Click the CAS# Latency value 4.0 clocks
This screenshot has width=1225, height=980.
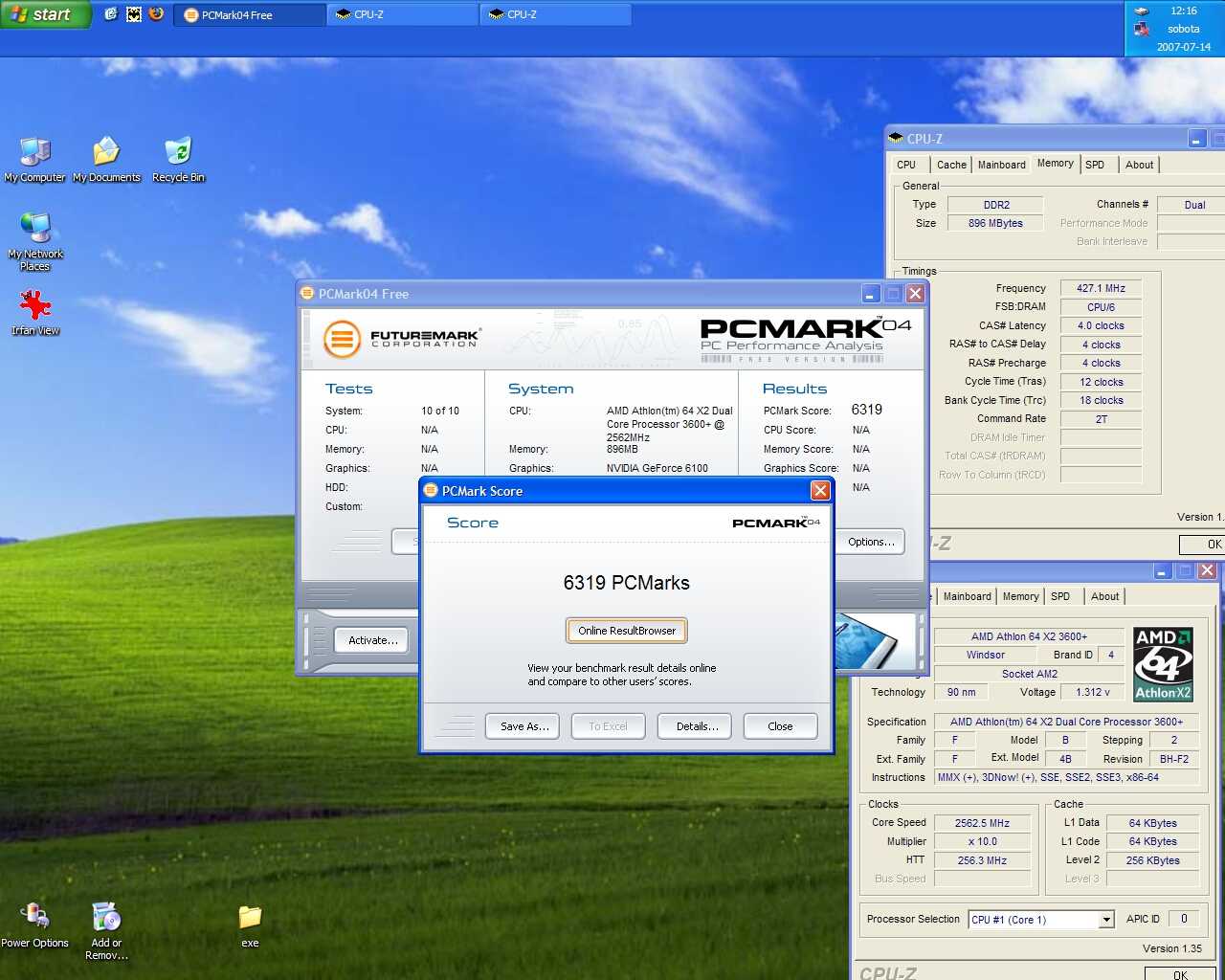pyautogui.click(x=1101, y=325)
